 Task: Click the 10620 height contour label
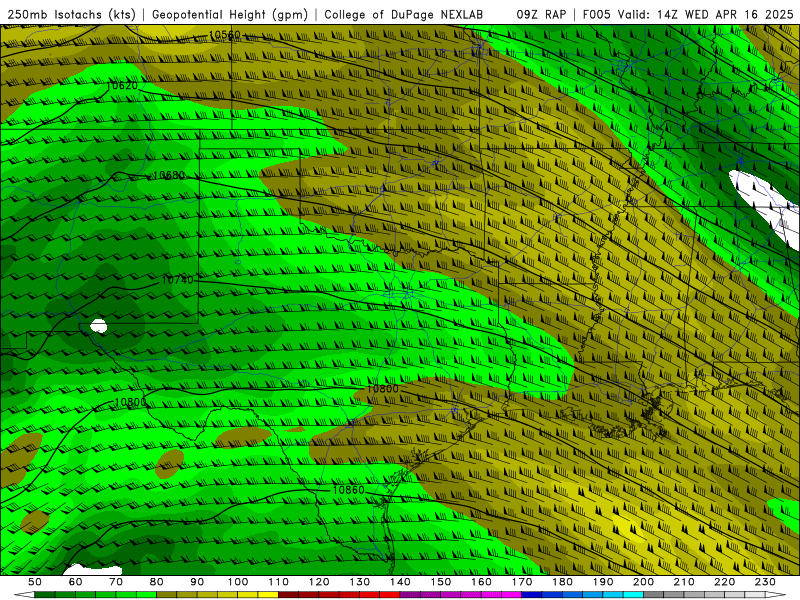pos(122,86)
